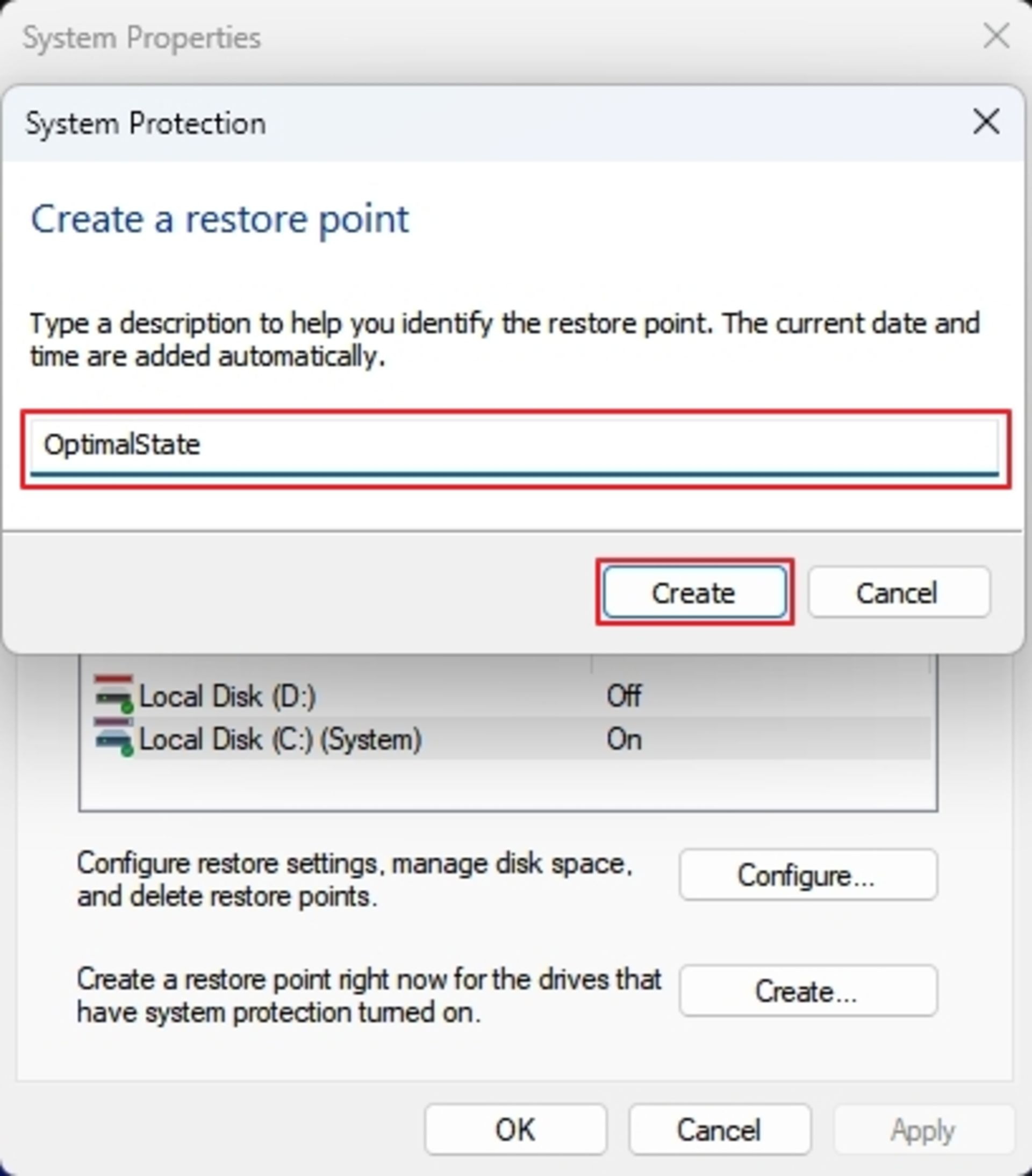Click the grayed-out Apply button
The width and height of the screenshot is (1032, 1176).
click(x=923, y=1129)
